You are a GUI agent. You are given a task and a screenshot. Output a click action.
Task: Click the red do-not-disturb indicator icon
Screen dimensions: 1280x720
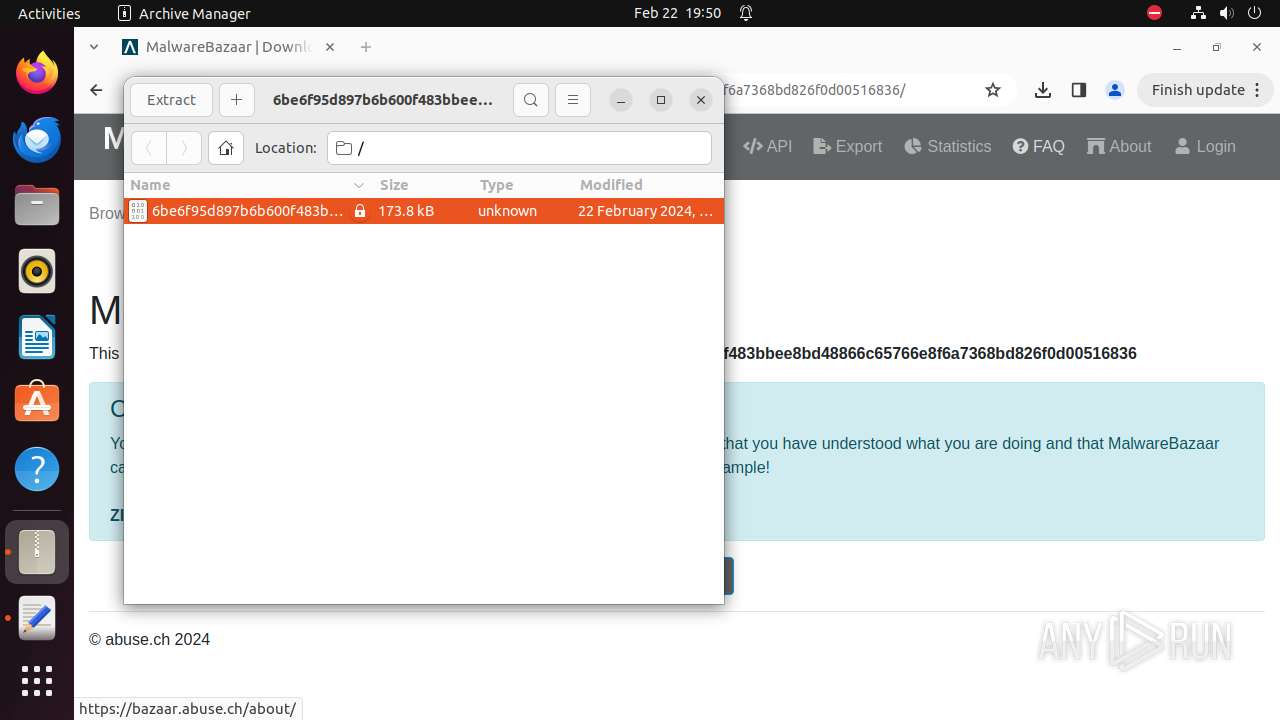(x=1155, y=13)
